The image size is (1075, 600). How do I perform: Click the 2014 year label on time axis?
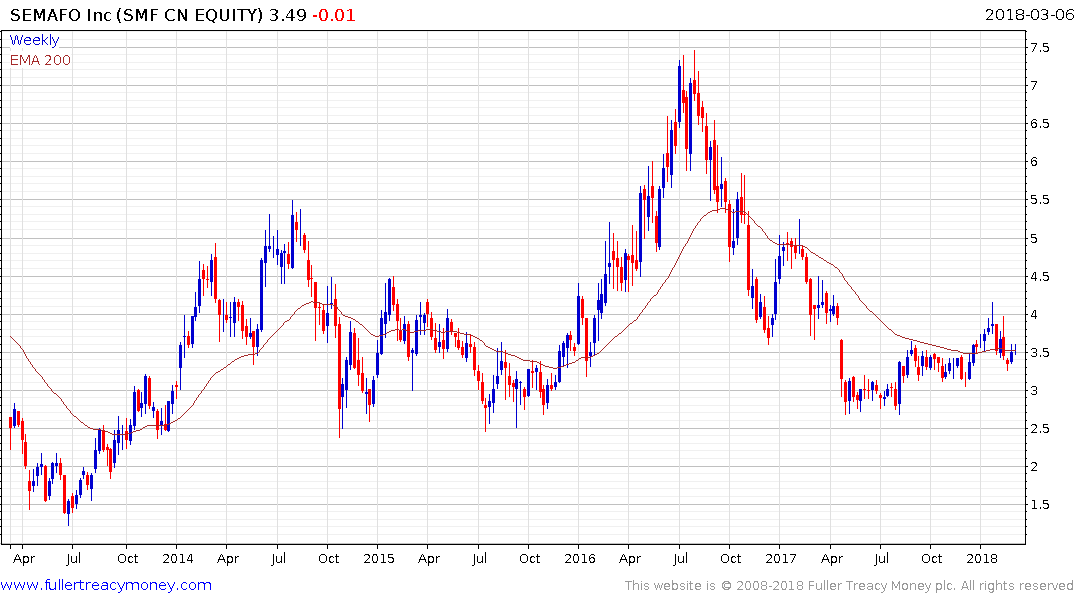[178, 559]
